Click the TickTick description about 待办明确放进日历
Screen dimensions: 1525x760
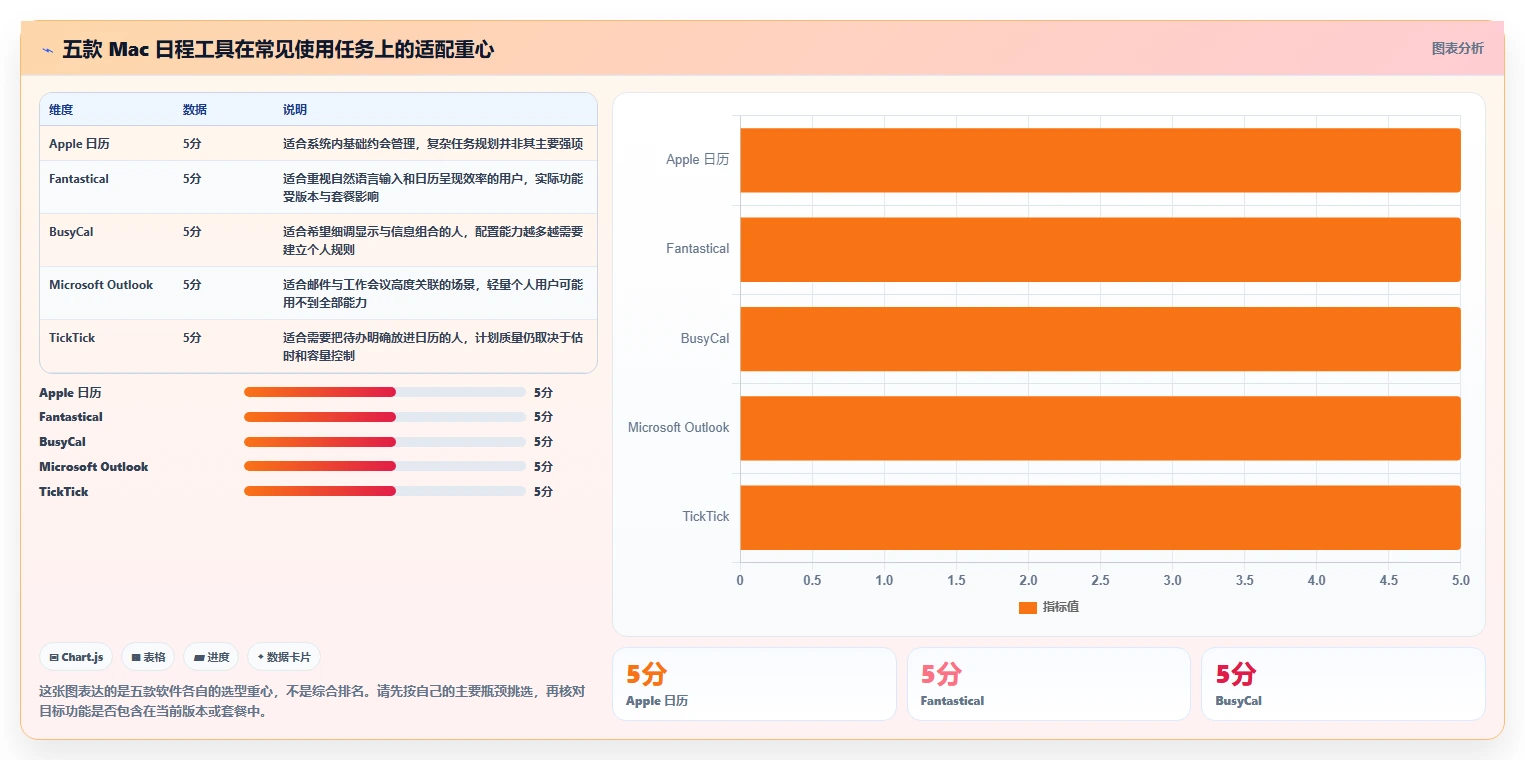[x=433, y=347]
